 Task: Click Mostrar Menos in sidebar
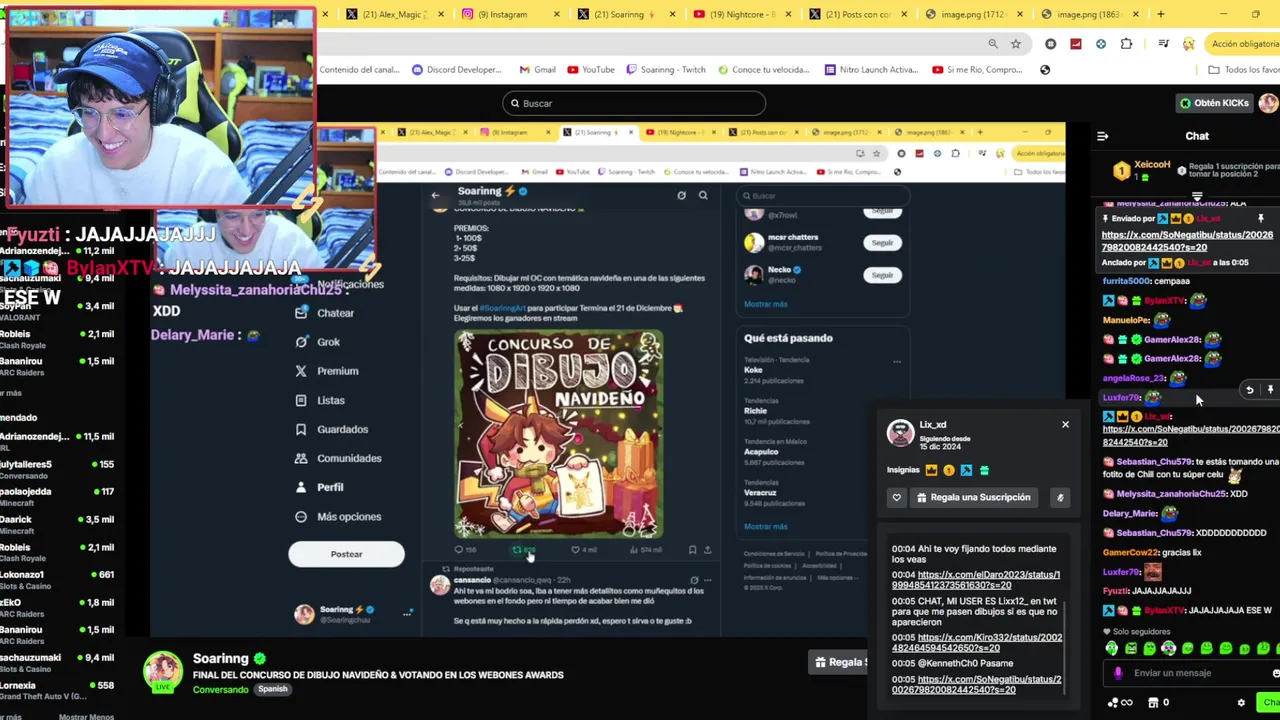pyautogui.click(x=86, y=716)
